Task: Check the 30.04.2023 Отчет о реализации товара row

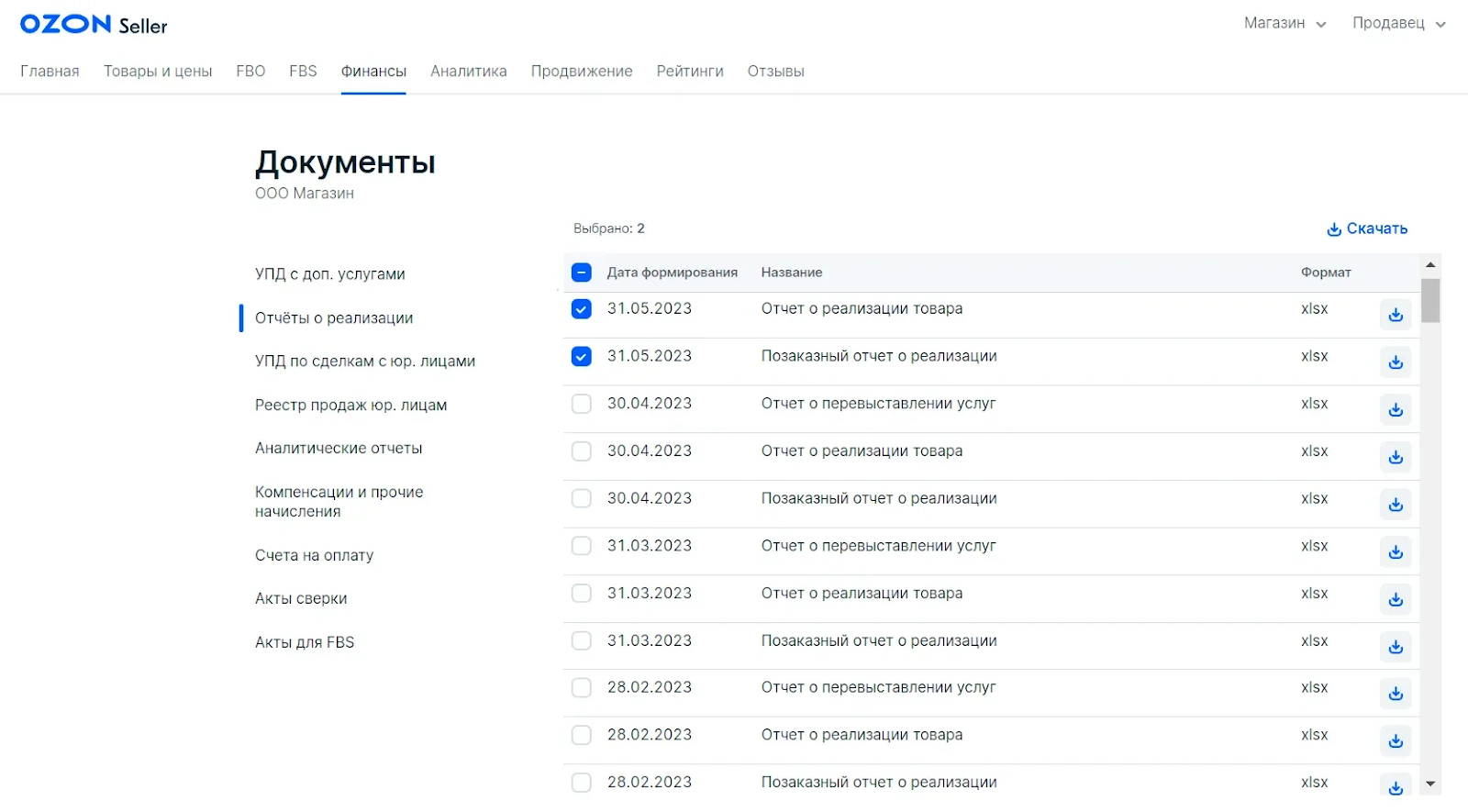Action: click(582, 451)
